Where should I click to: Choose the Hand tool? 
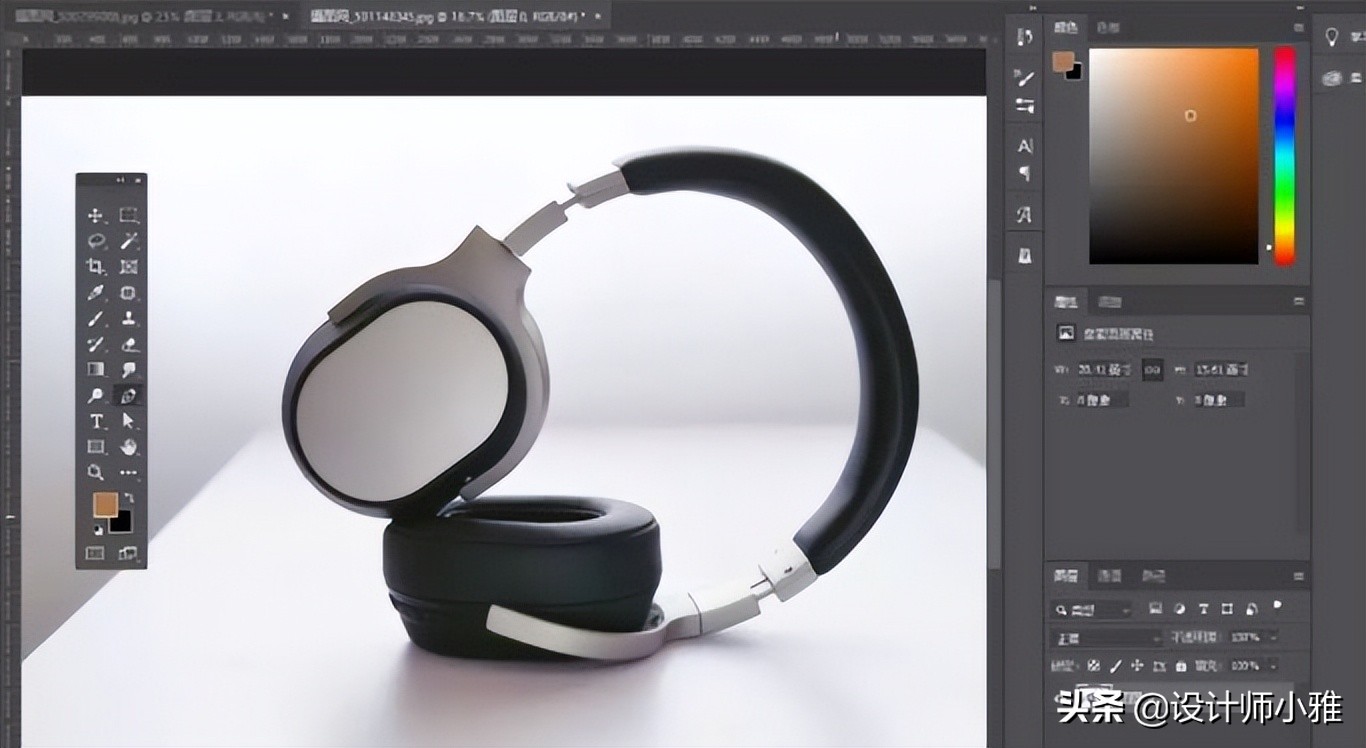click(128, 447)
